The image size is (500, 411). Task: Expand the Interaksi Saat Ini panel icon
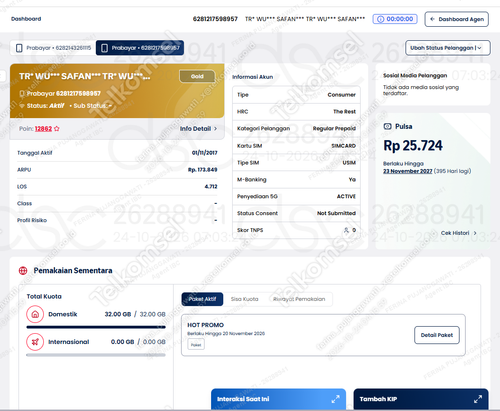(x=335, y=399)
